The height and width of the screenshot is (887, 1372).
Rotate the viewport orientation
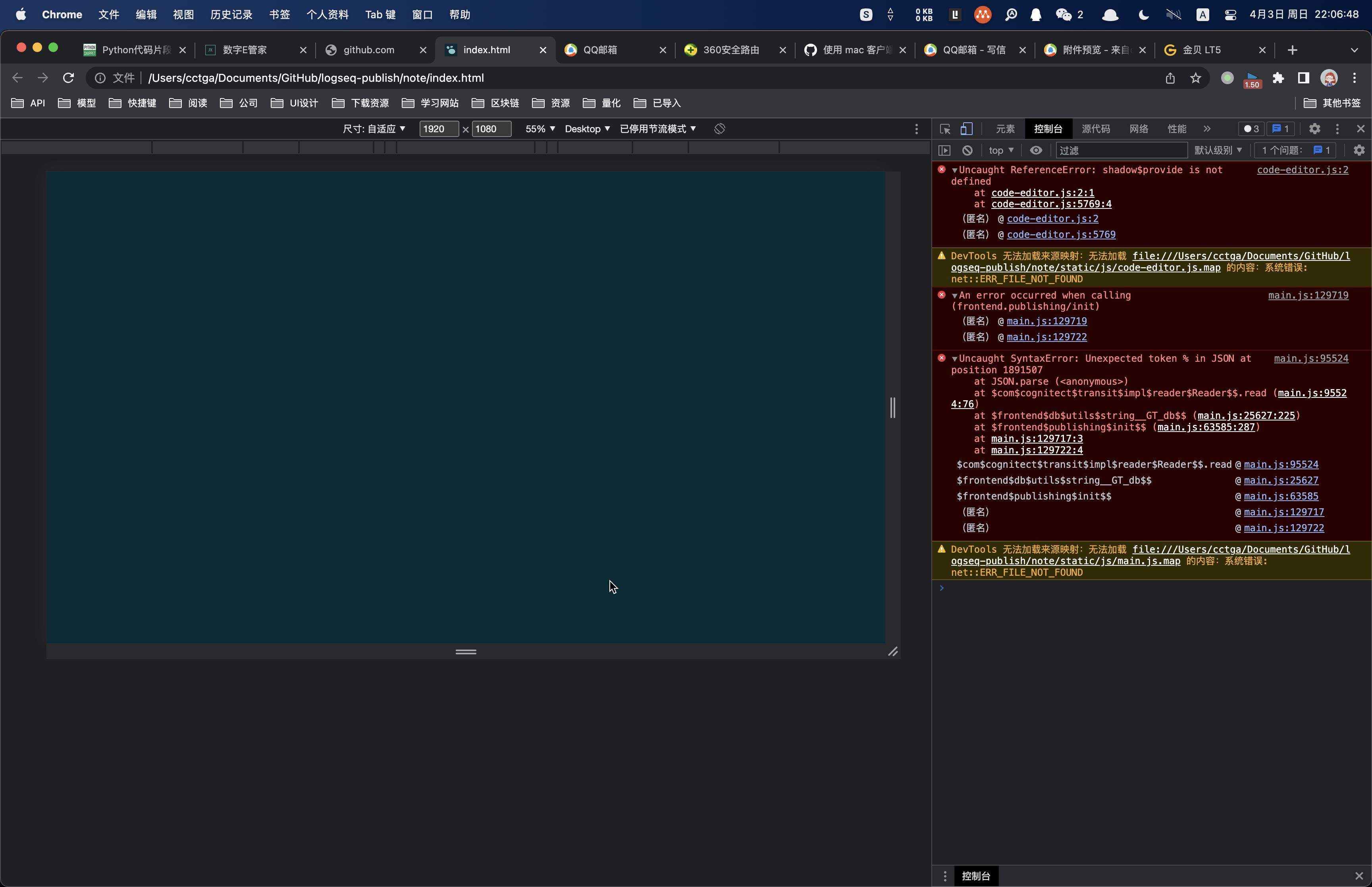tap(719, 129)
